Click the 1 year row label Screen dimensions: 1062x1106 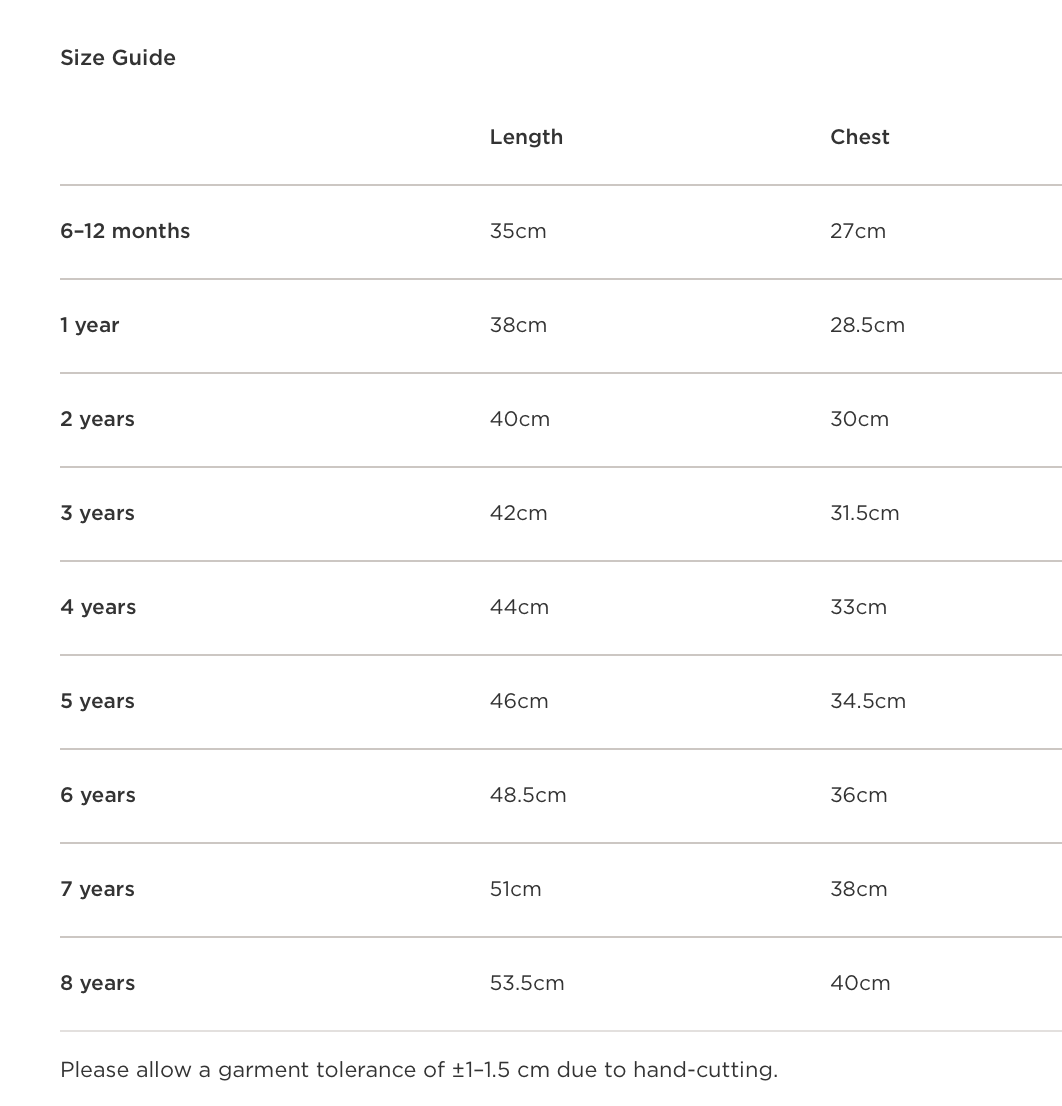(x=90, y=325)
